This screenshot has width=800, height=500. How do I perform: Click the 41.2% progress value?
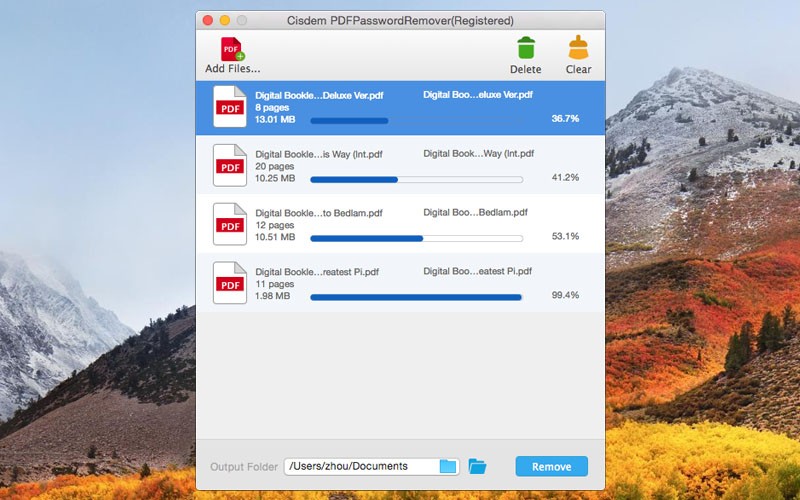pyautogui.click(x=565, y=178)
